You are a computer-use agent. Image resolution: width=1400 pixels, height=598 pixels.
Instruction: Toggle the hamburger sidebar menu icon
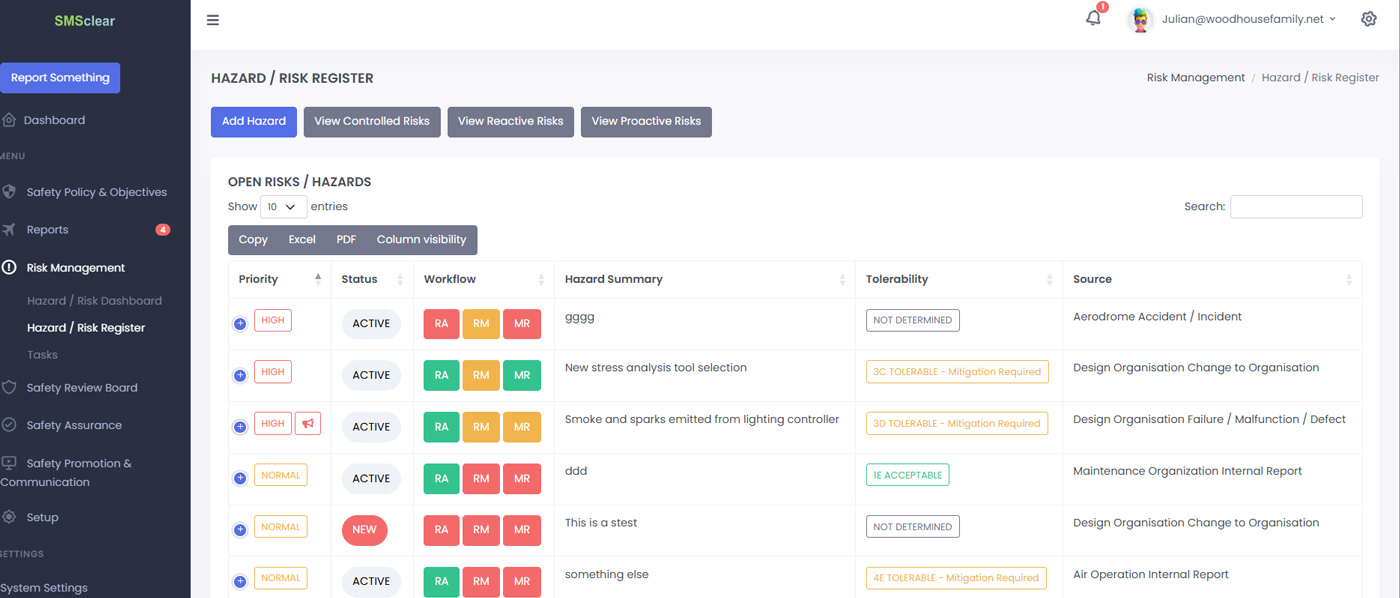click(213, 20)
